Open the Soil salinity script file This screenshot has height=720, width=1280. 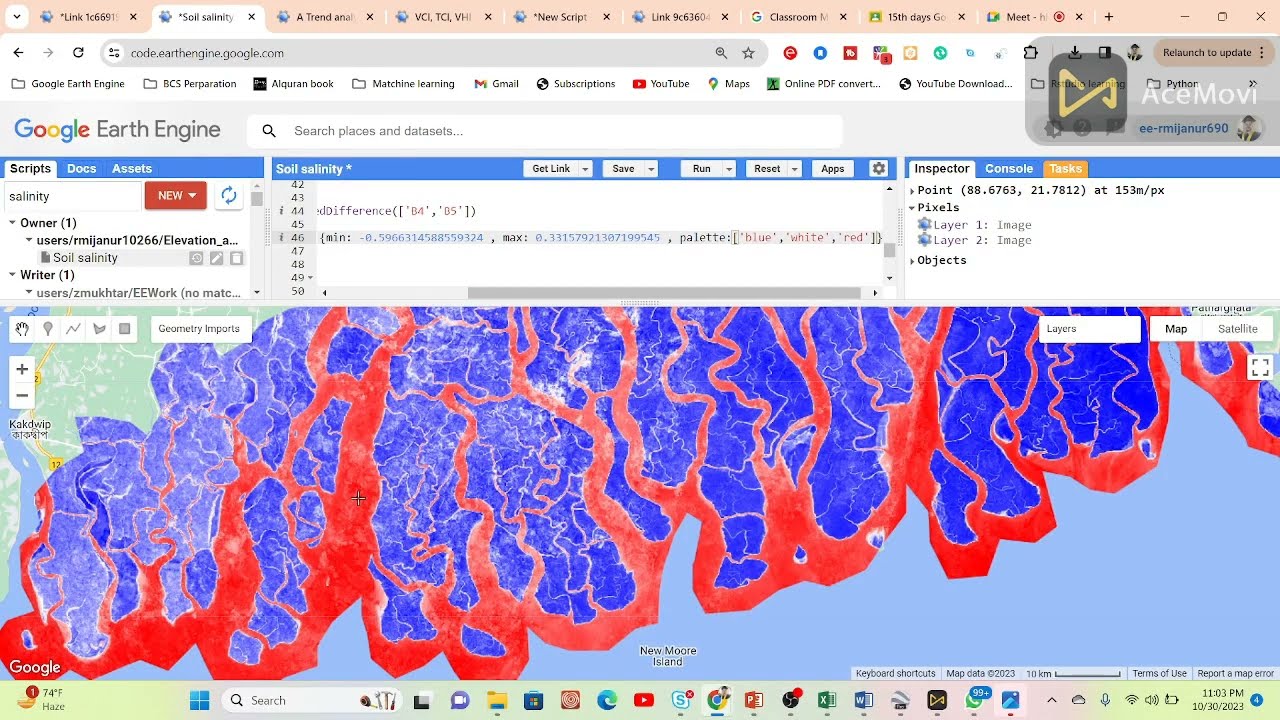85,258
